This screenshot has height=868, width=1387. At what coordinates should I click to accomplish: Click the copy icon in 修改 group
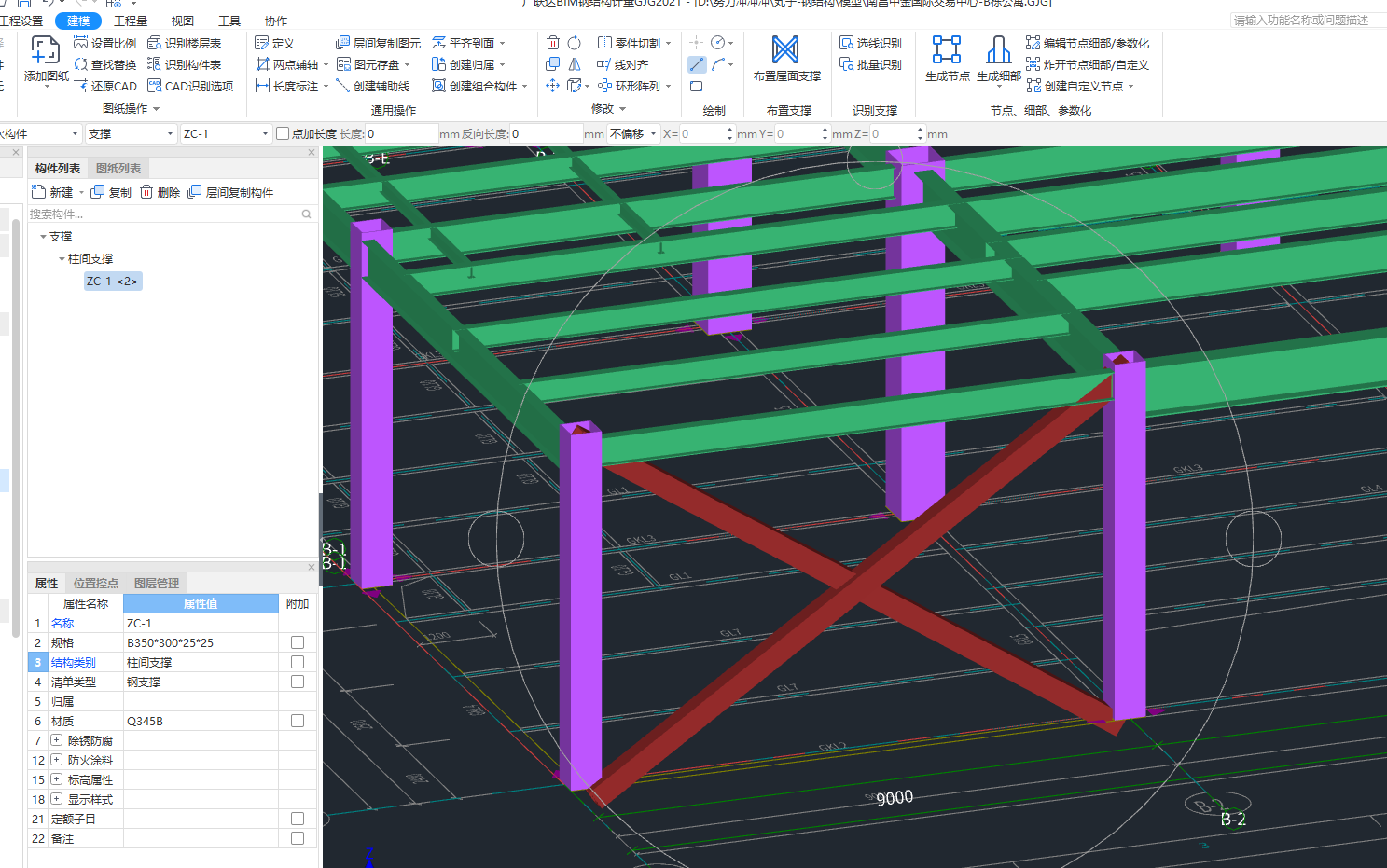[553, 64]
